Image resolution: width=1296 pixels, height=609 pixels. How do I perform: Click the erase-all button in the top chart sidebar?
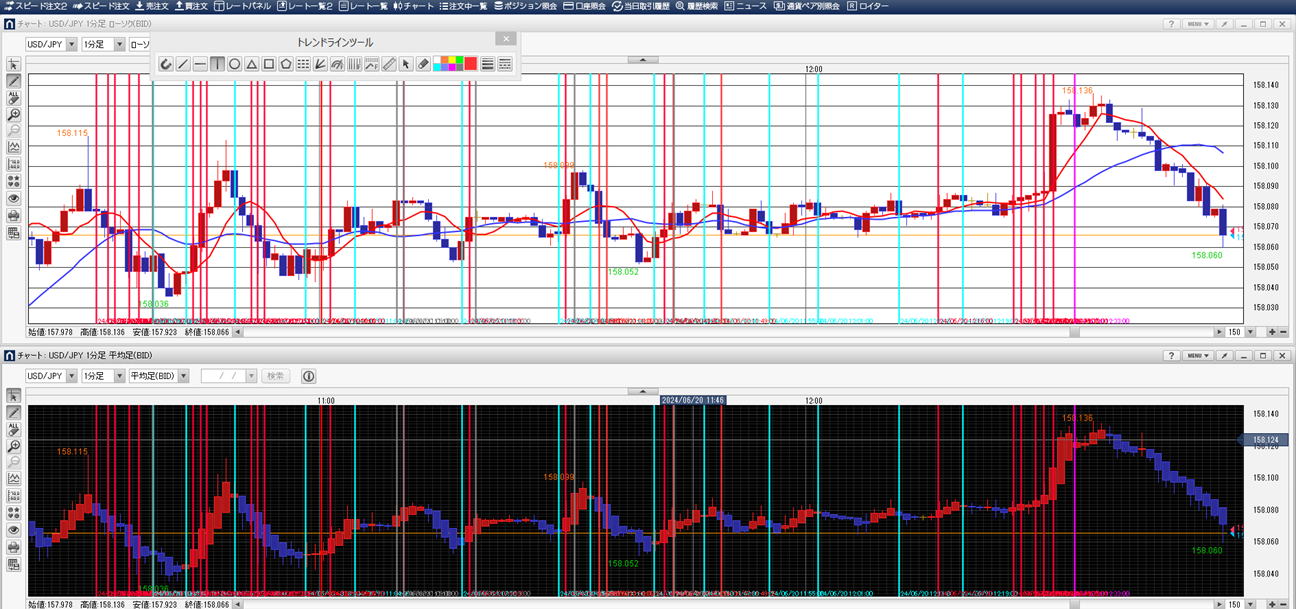(14, 98)
